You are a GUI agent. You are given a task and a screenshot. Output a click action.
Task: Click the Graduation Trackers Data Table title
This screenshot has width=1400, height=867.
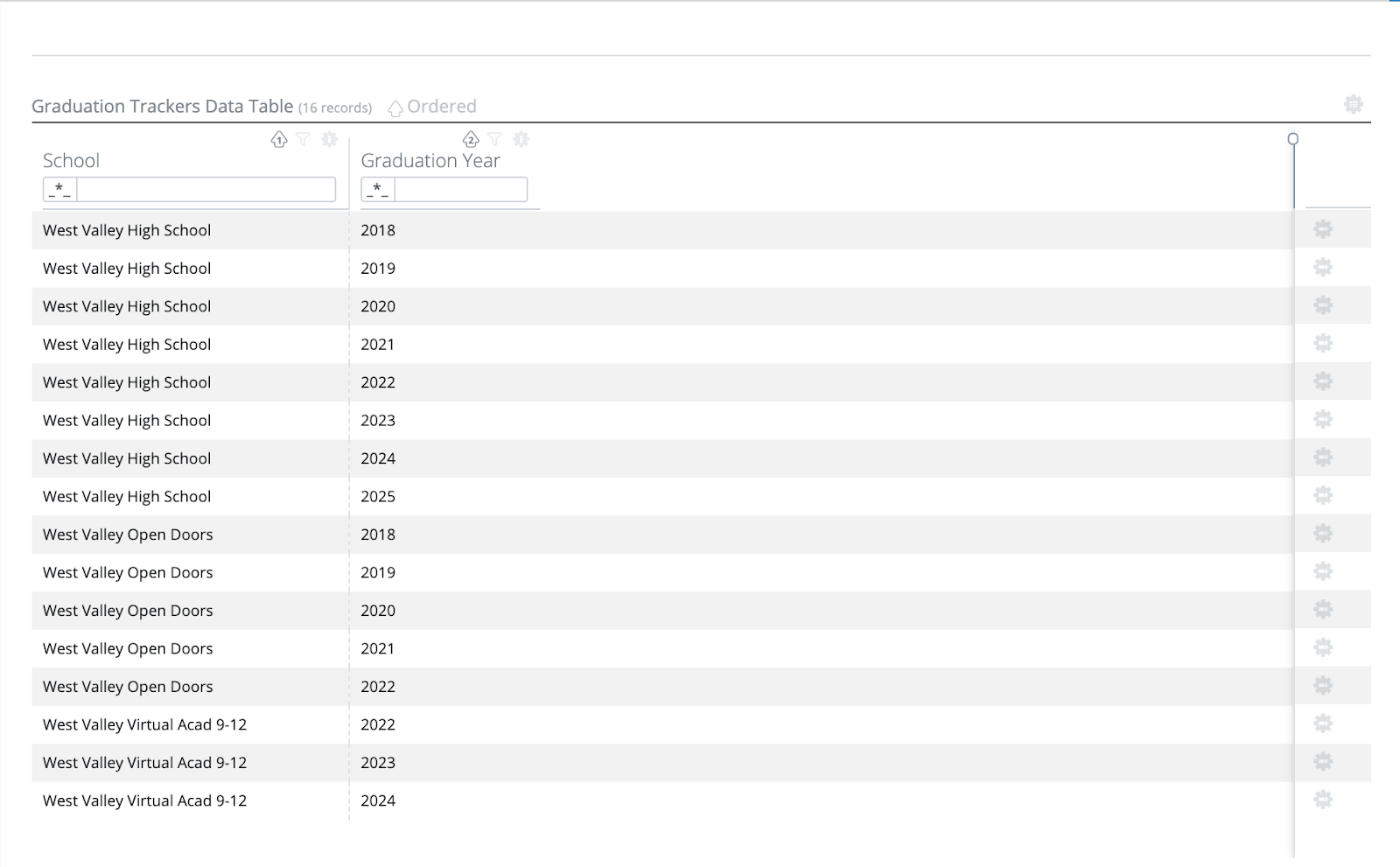161,106
